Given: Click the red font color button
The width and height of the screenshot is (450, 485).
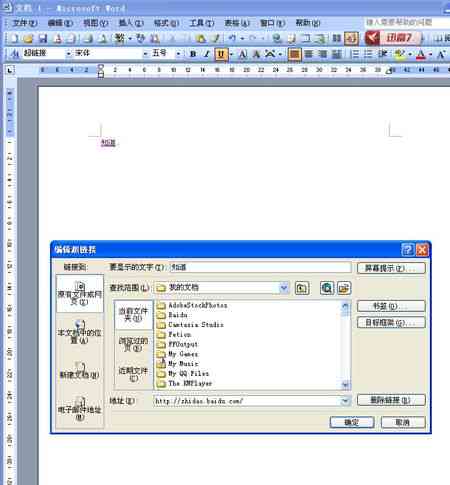Looking at the screenshot, I should [421, 54].
